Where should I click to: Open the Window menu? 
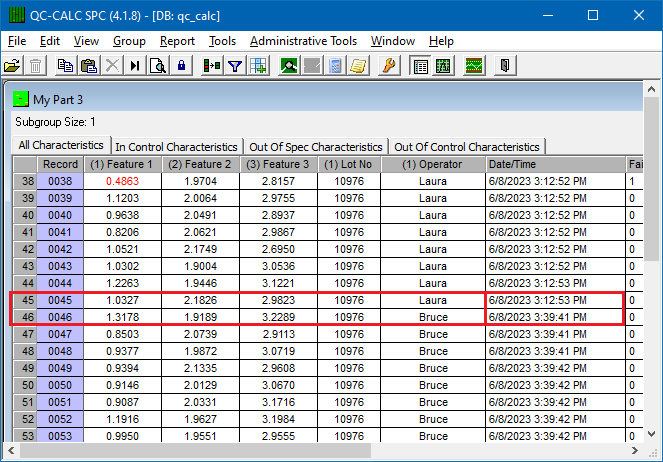point(392,41)
